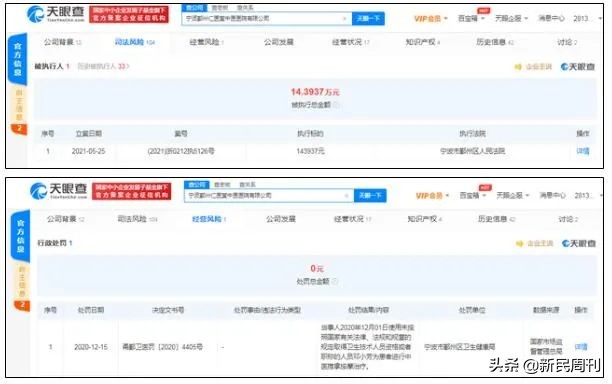Select 自主信息 side tab in lower screenshot

pos(22,281)
